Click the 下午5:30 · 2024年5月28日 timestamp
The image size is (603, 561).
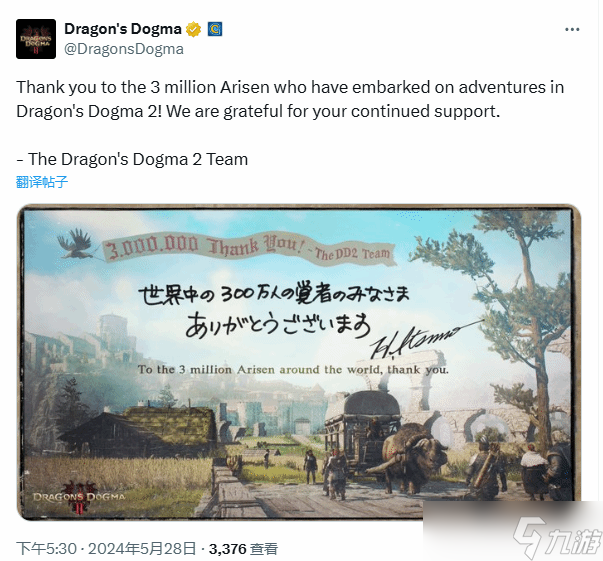(106, 549)
